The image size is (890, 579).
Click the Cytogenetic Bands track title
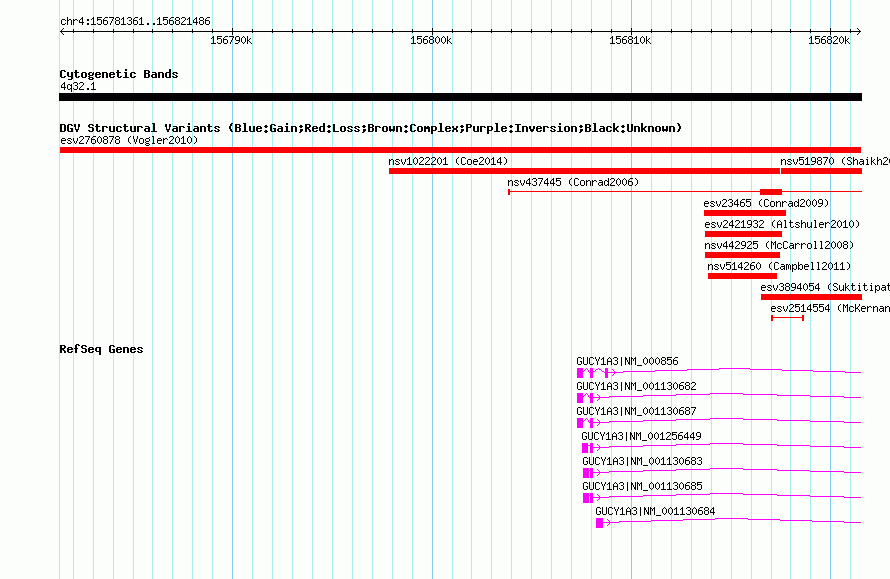pyautogui.click(x=119, y=74)
